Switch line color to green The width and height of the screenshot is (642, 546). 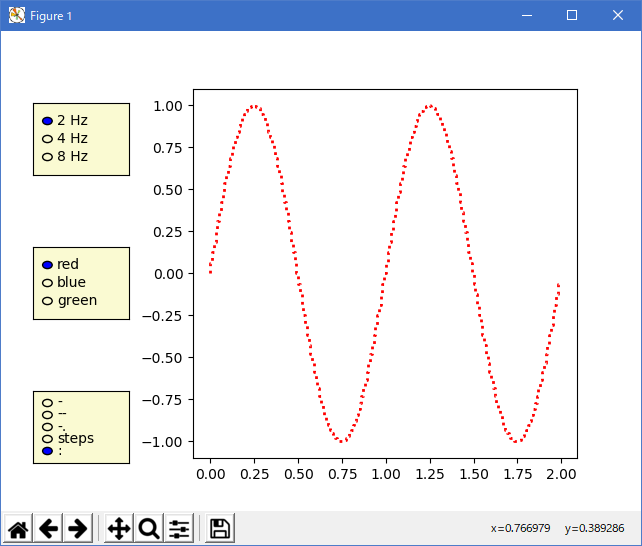tap(47, 301)
